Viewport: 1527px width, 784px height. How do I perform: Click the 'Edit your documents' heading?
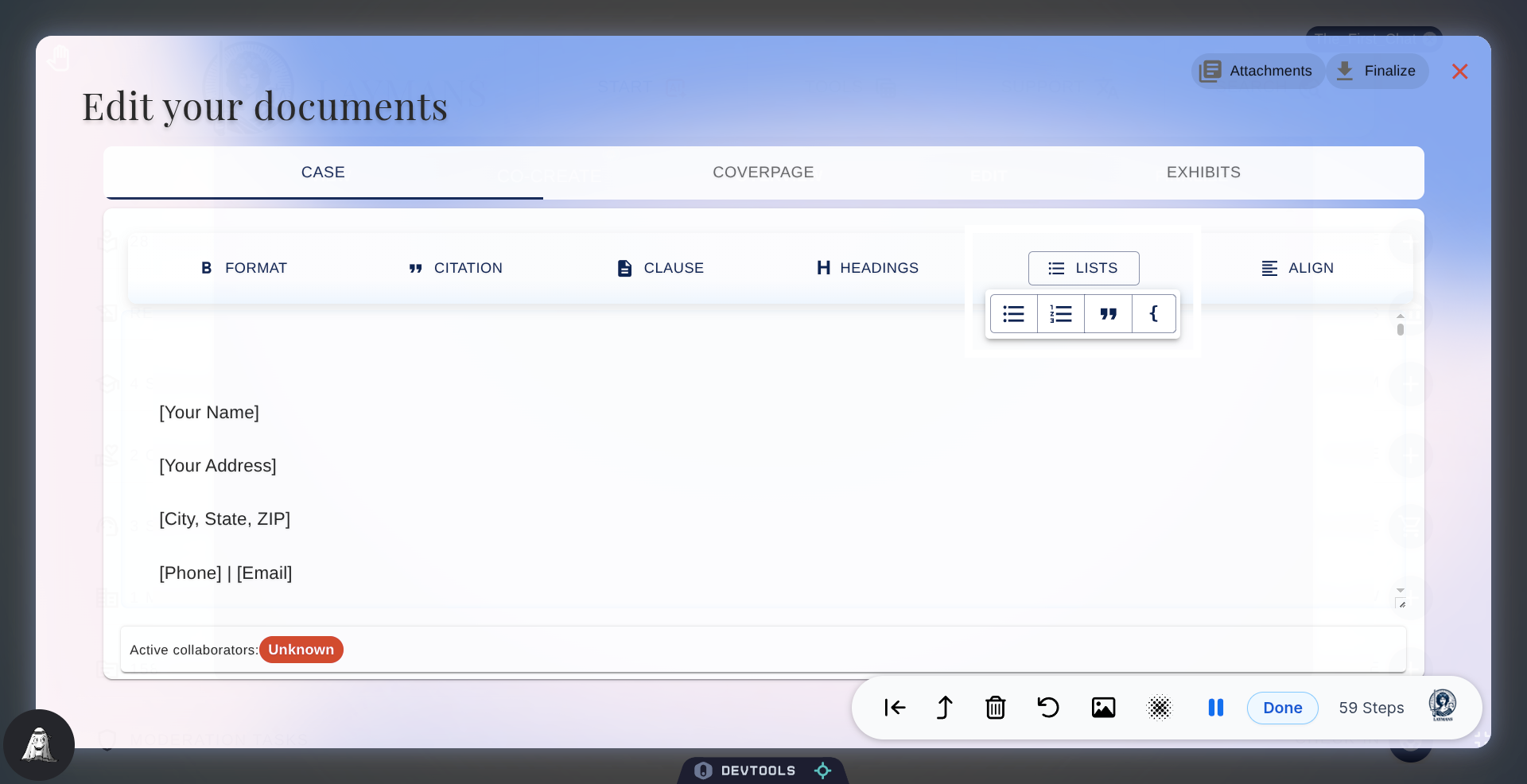click(x=265, y=107)
